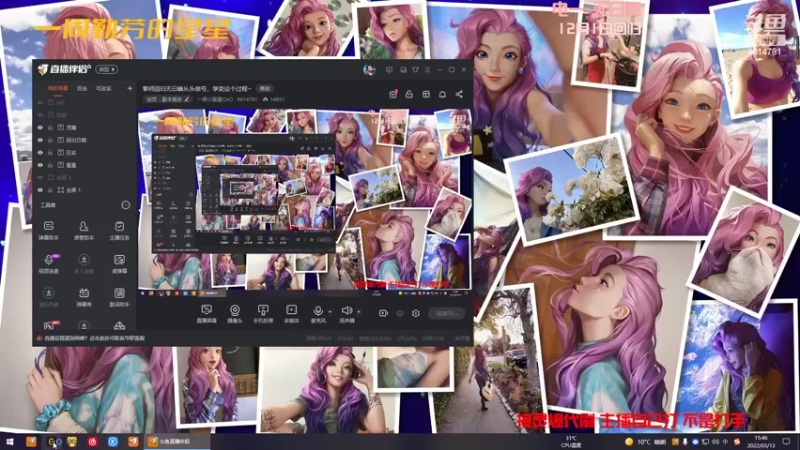Image resolution: width=800 pixels, height=450 pixels.
Task: Click taskbar clock showing 2022/03/13
Action: click(x=761, y=441)
